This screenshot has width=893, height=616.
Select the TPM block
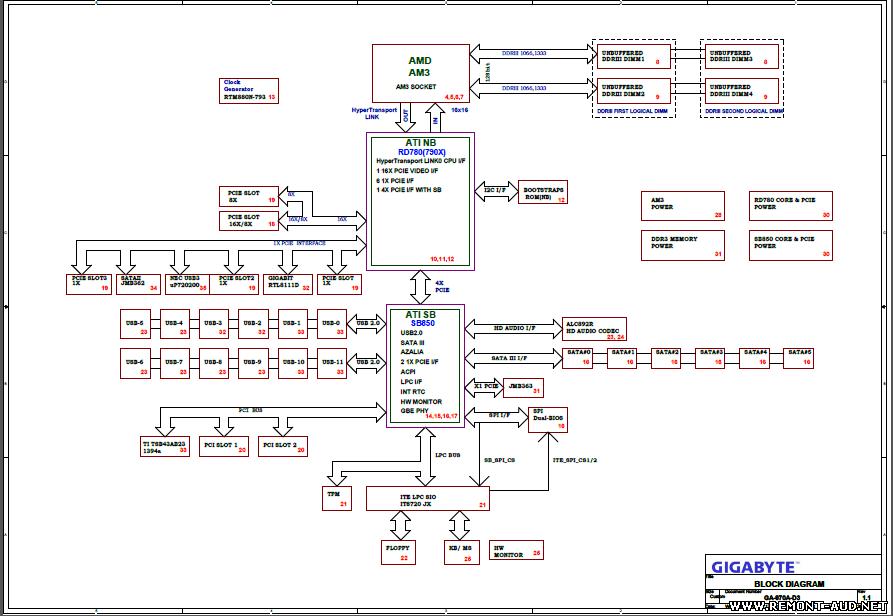tap(335, 498)
